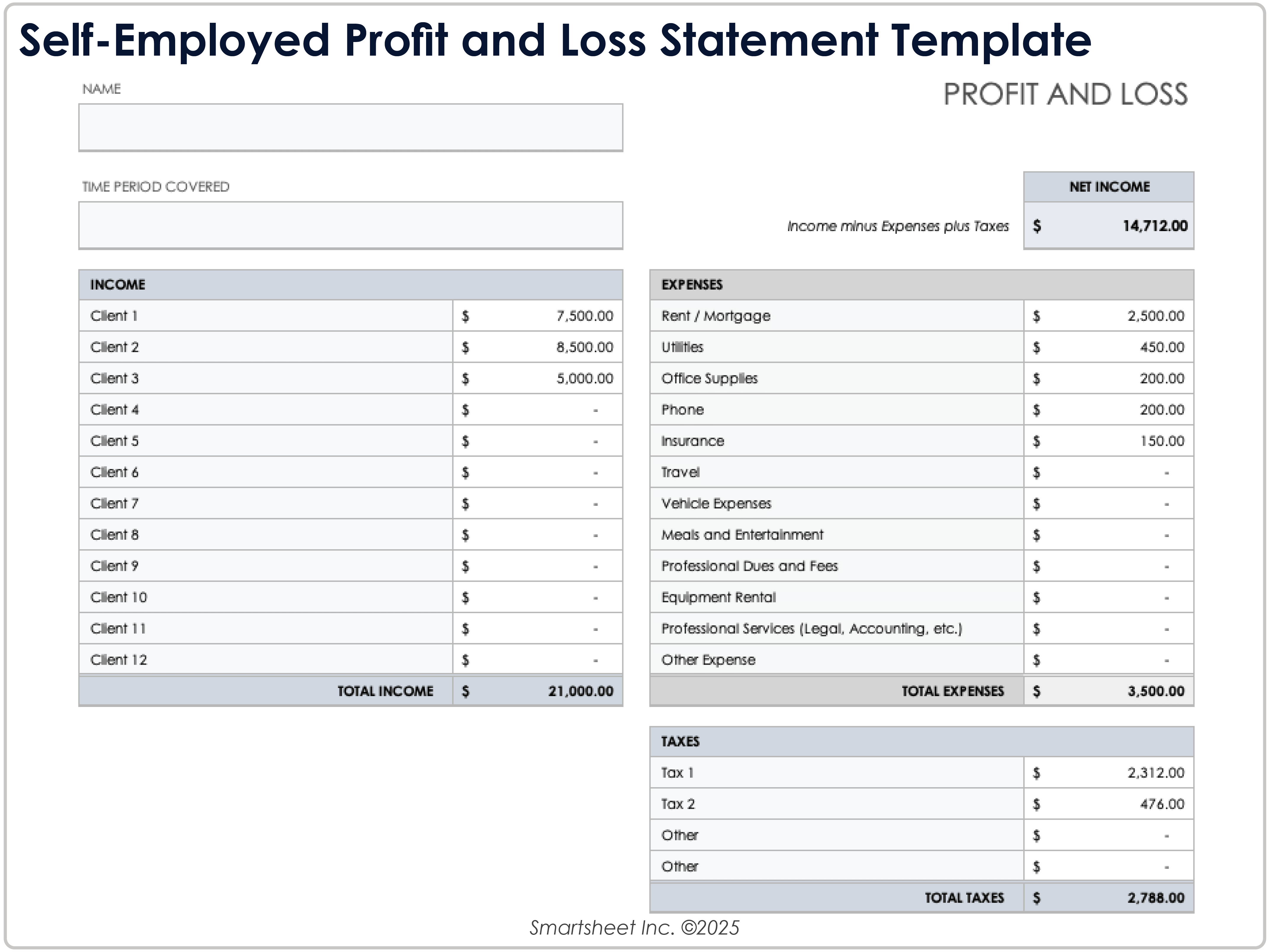Select the Professional Services expense label
Image resolution: width=1270 pixels, height=952 pixels.
811,629
